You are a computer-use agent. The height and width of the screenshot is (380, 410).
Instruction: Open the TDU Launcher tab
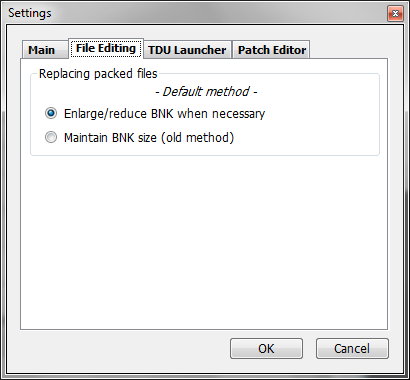click(x=187, y=50)
